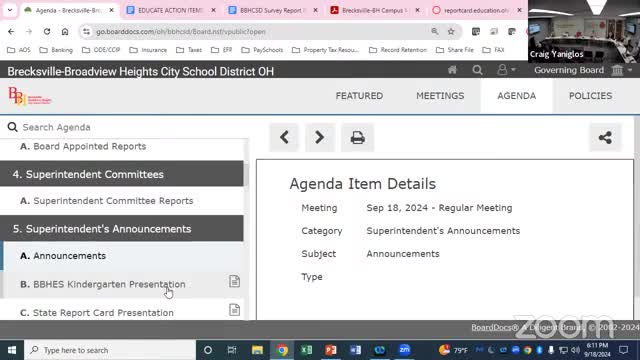Open Zoom from the taskbar
The image size is (640, 360).
[x=404, y=350]
